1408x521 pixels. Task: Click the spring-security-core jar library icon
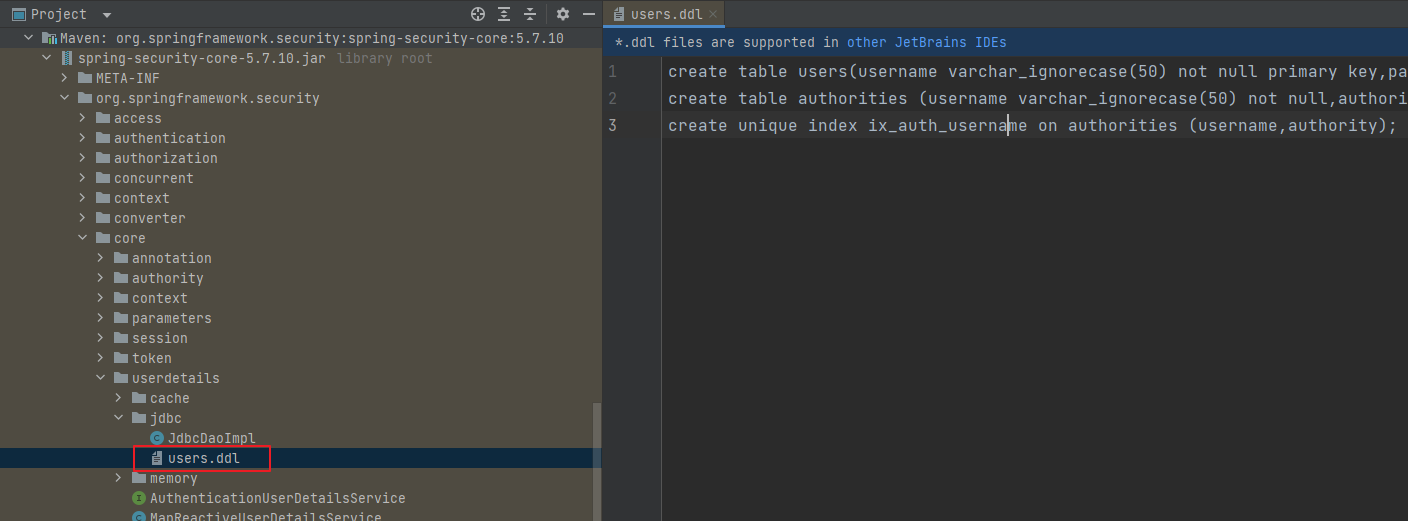67,58
